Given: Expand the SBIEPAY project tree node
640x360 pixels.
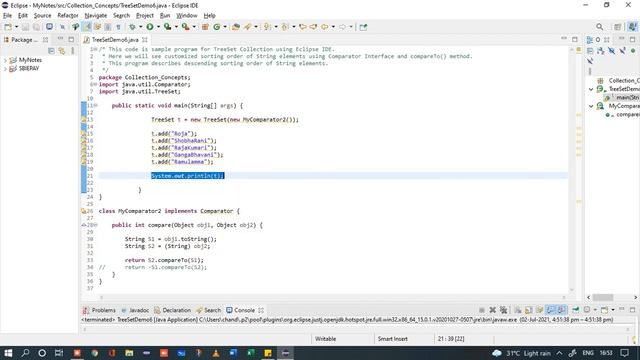Looking at the screenshot, I should 5,69.
